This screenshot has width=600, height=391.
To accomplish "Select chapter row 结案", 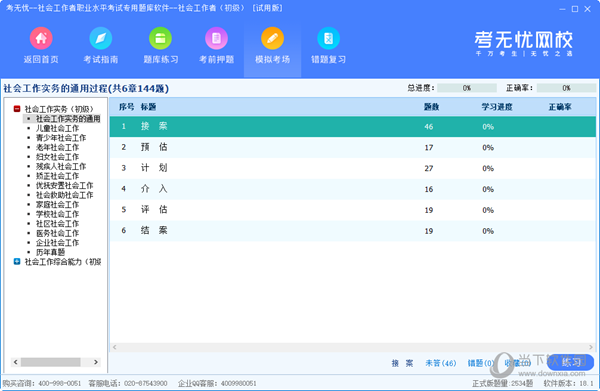I will (x=353, y=231).
